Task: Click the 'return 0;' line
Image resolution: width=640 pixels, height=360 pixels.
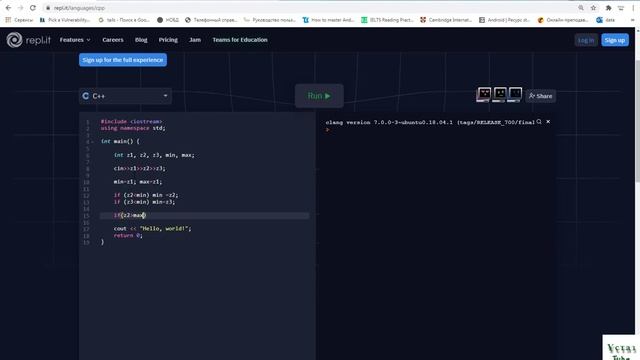Action: (128, 236)
